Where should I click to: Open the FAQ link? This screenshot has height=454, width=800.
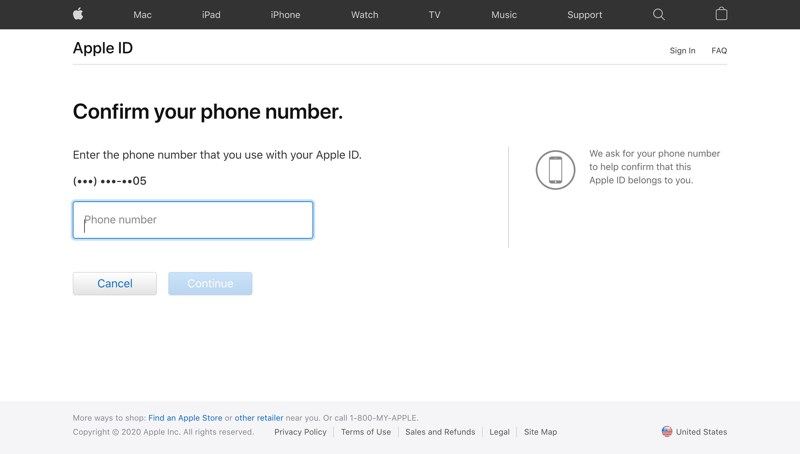click(x=719, y=51)
